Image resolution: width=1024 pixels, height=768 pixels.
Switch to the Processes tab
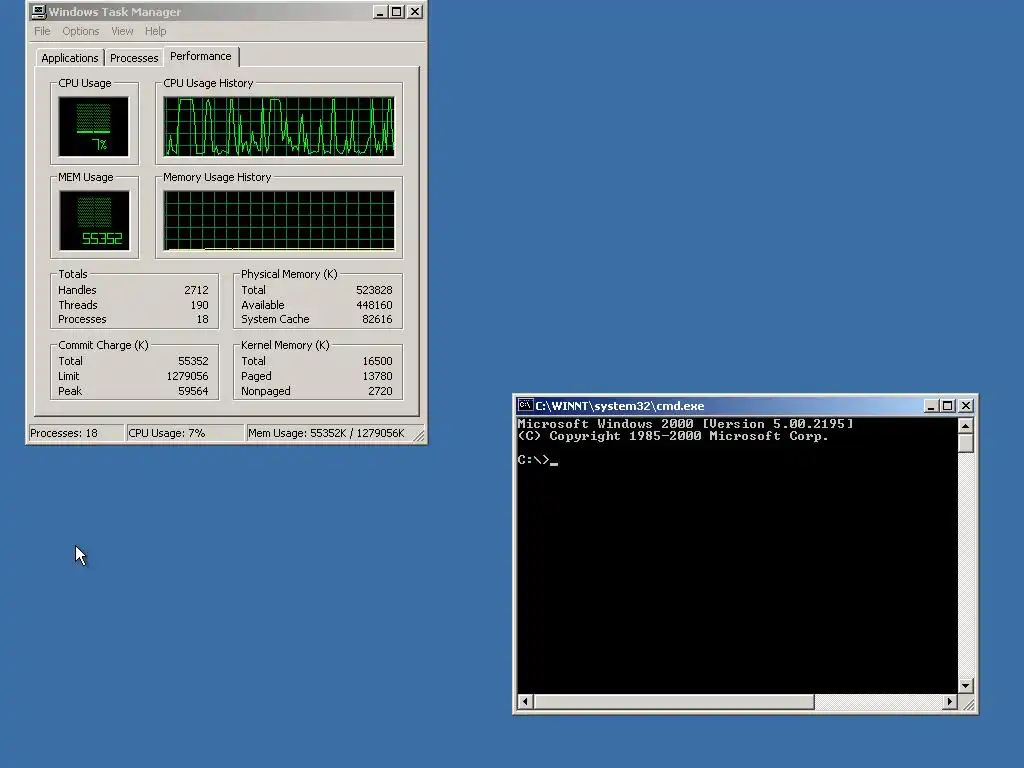click(134, 58)
